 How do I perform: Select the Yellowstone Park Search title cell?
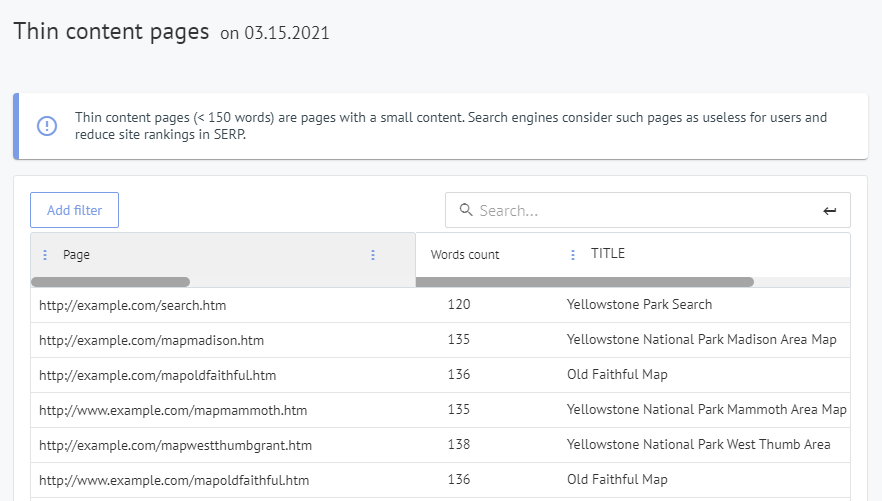coord(639,304)
